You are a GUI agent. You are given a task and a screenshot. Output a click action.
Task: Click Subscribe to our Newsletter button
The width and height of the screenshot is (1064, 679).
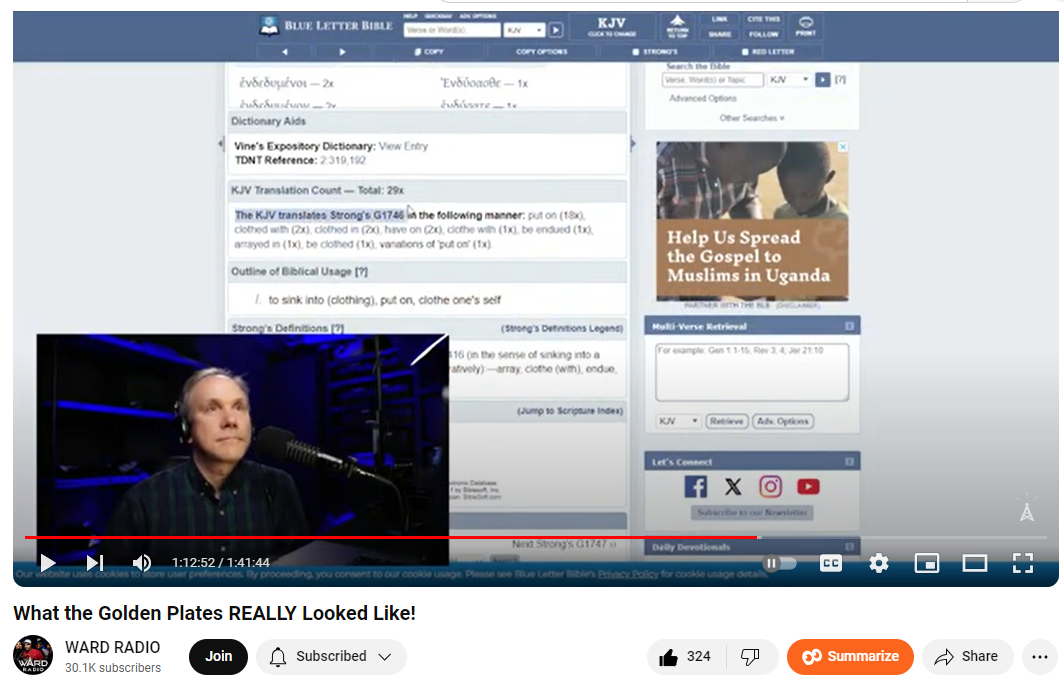point(752,512)
